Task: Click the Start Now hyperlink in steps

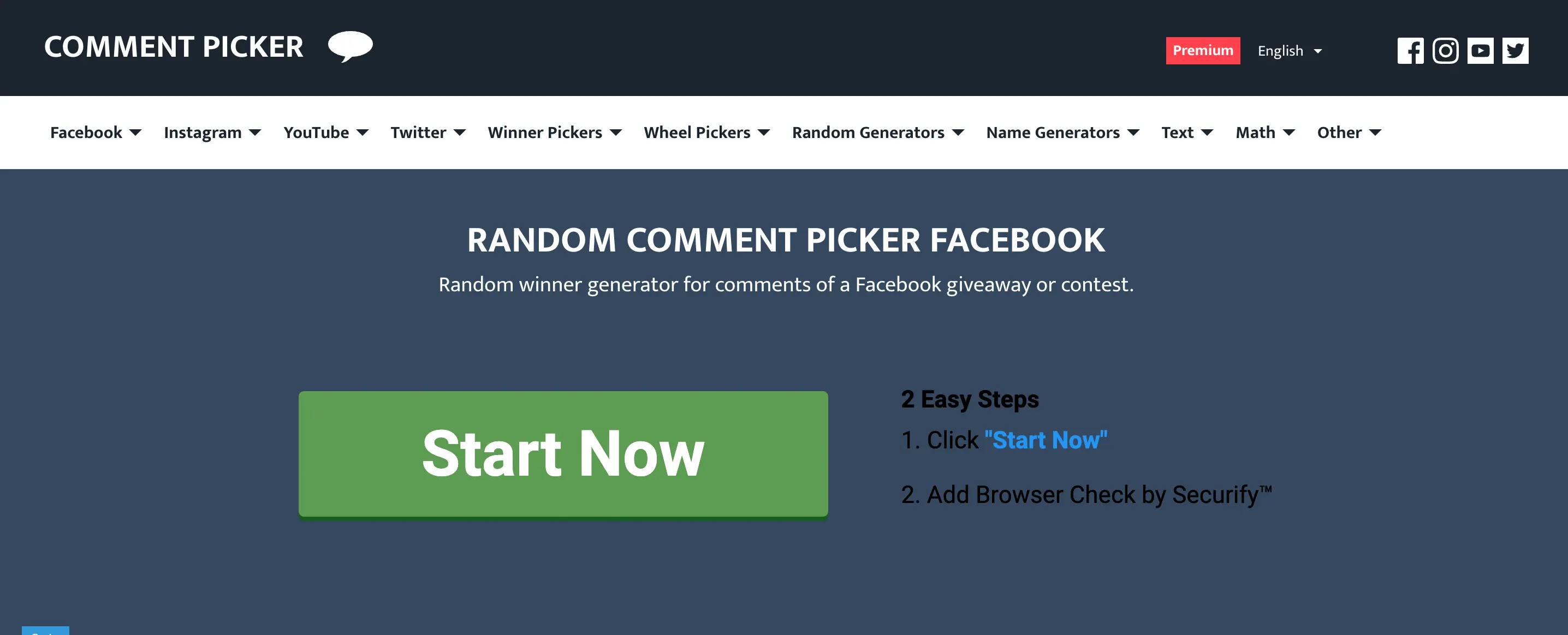Action: point(1044,438)
